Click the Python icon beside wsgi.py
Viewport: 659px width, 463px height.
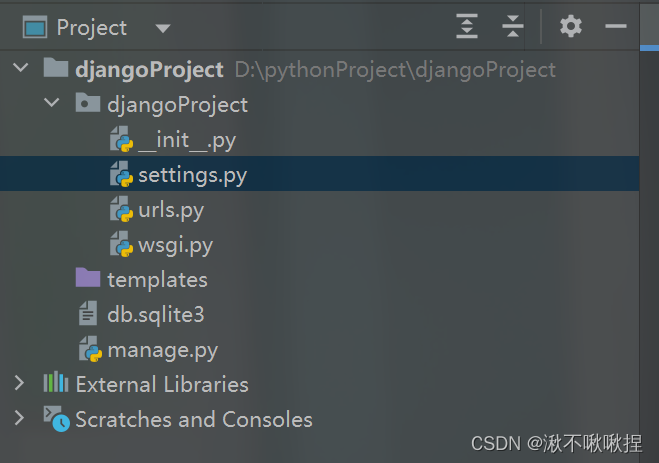tap(122, 245)
